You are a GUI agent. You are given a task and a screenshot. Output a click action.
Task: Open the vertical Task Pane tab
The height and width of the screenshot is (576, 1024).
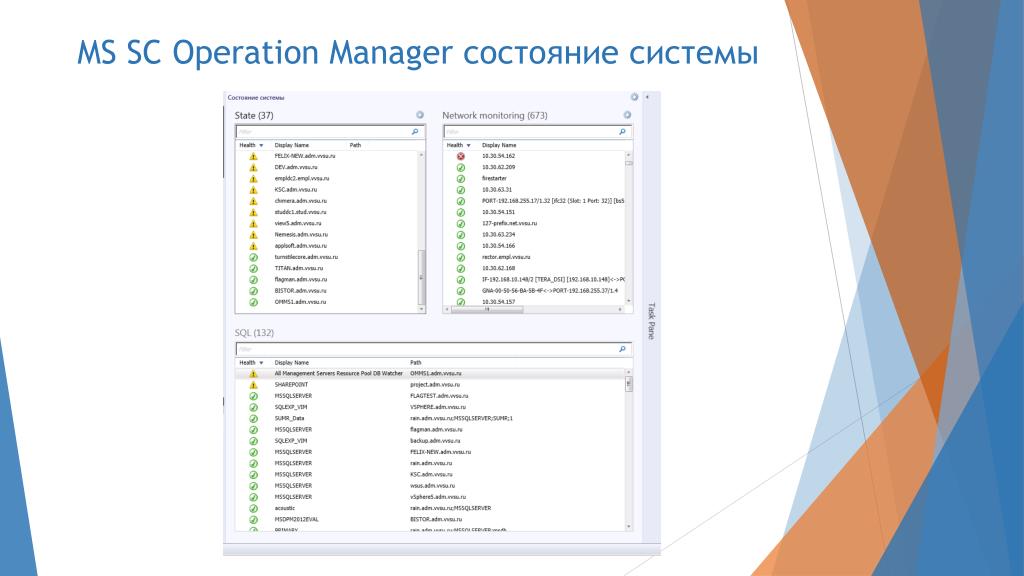click(651, 321)
